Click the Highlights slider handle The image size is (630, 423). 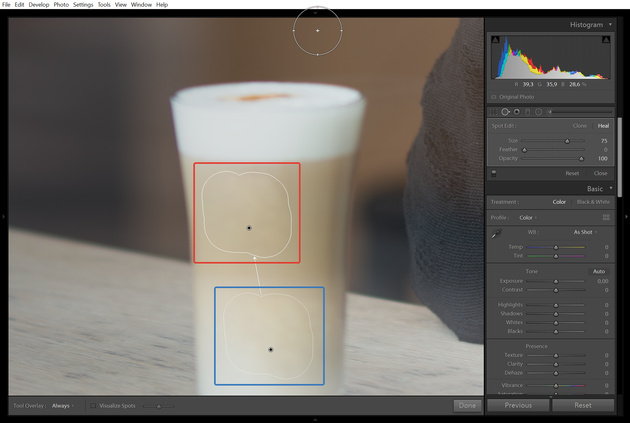point(556,305)
